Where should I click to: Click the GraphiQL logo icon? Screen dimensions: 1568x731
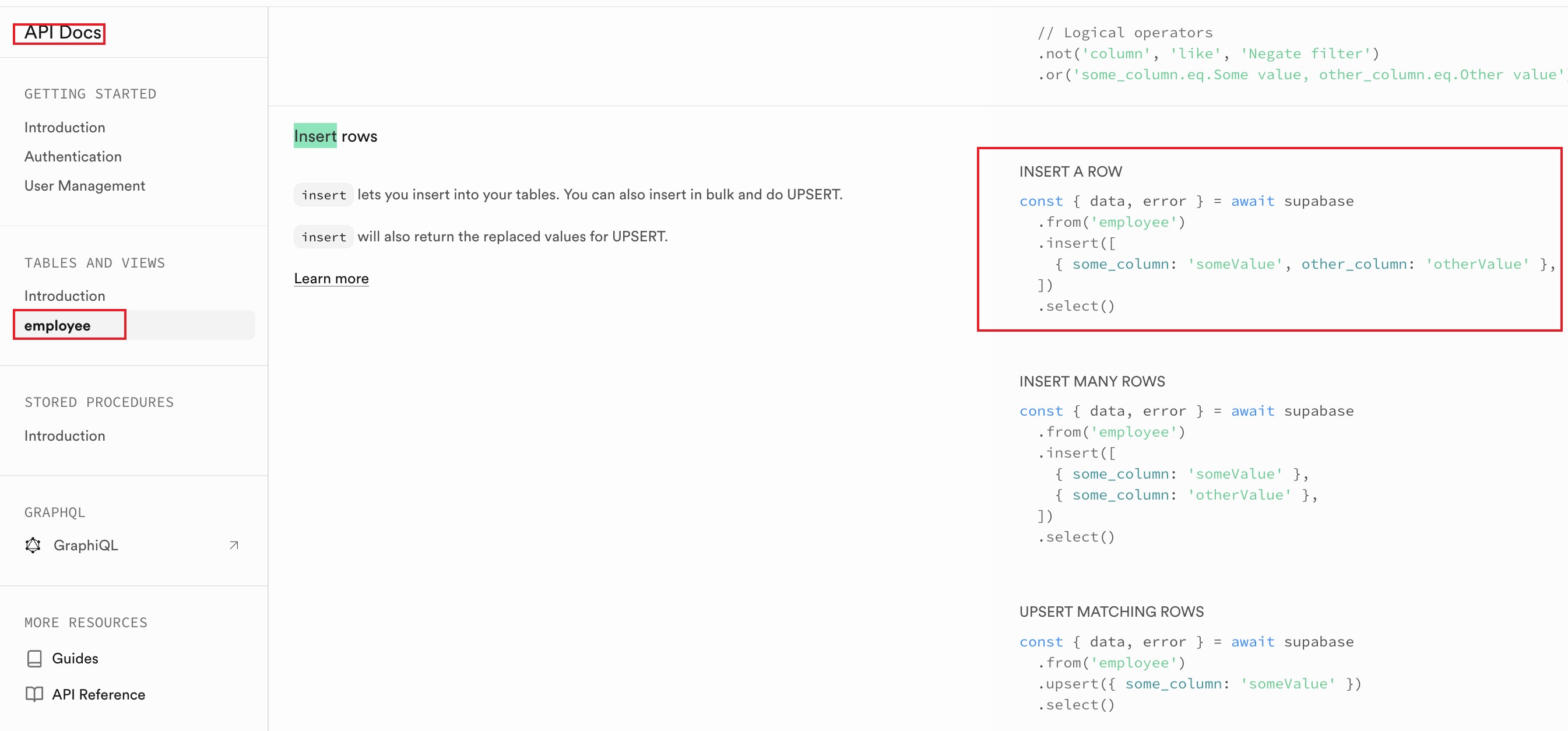(33, 546)
